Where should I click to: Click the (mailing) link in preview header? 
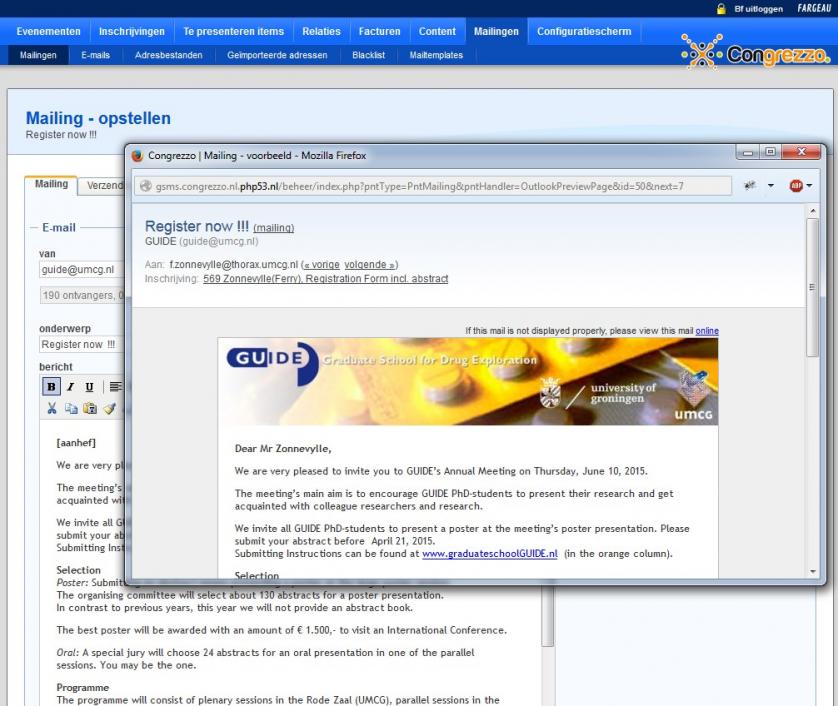pos(274,228)
